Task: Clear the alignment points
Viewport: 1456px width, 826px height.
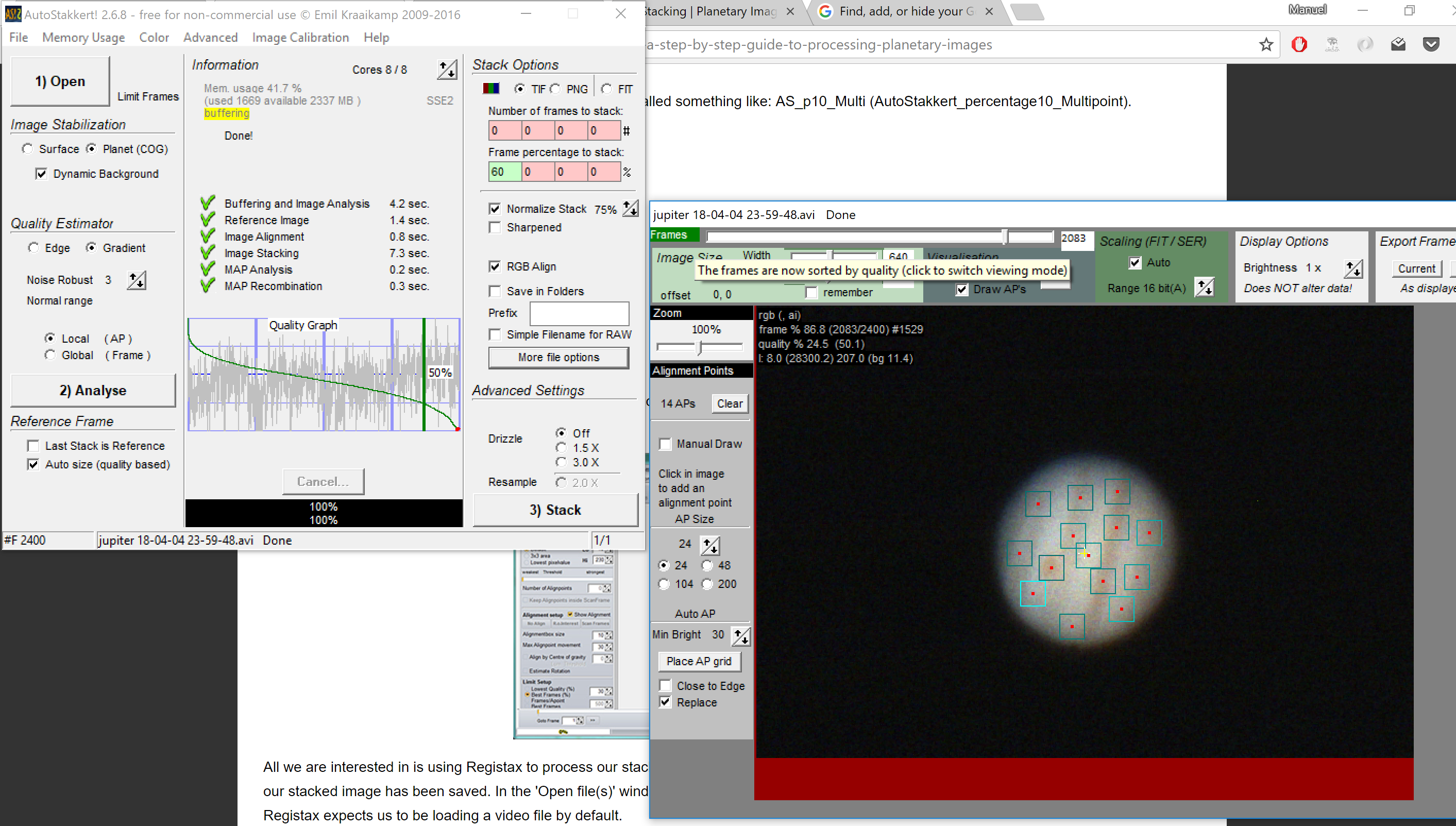Action: tap(730, 403)
